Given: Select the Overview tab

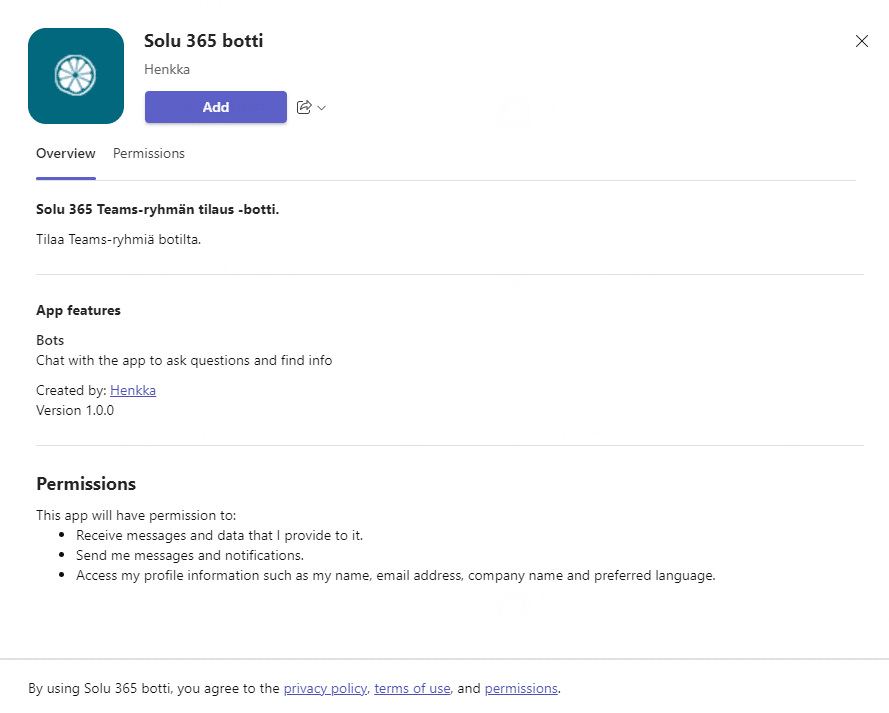Looking at the screenshot, I should [65, 153].
